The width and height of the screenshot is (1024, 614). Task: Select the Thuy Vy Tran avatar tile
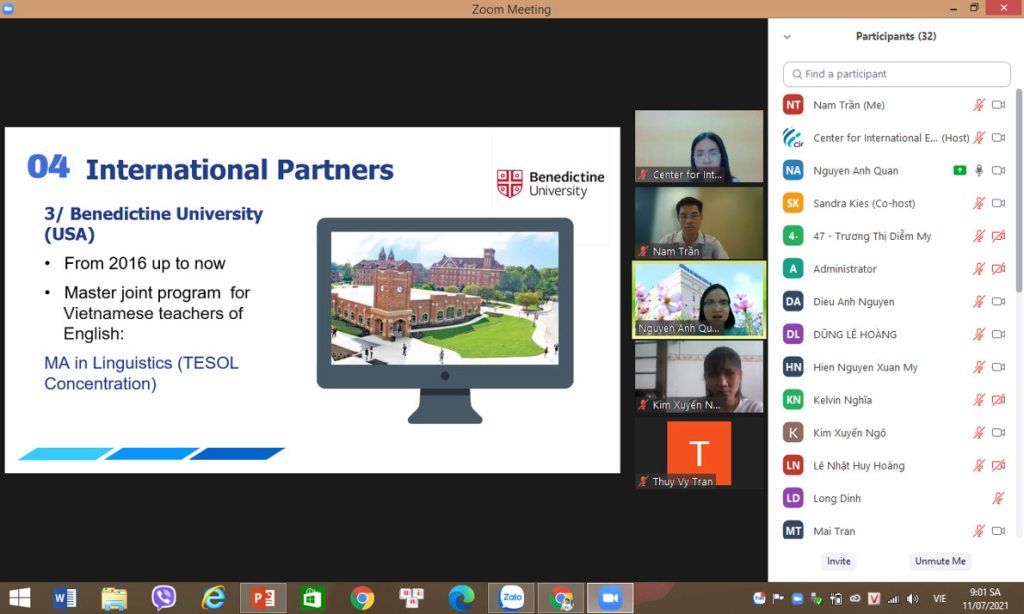click(x=699, y=453)
